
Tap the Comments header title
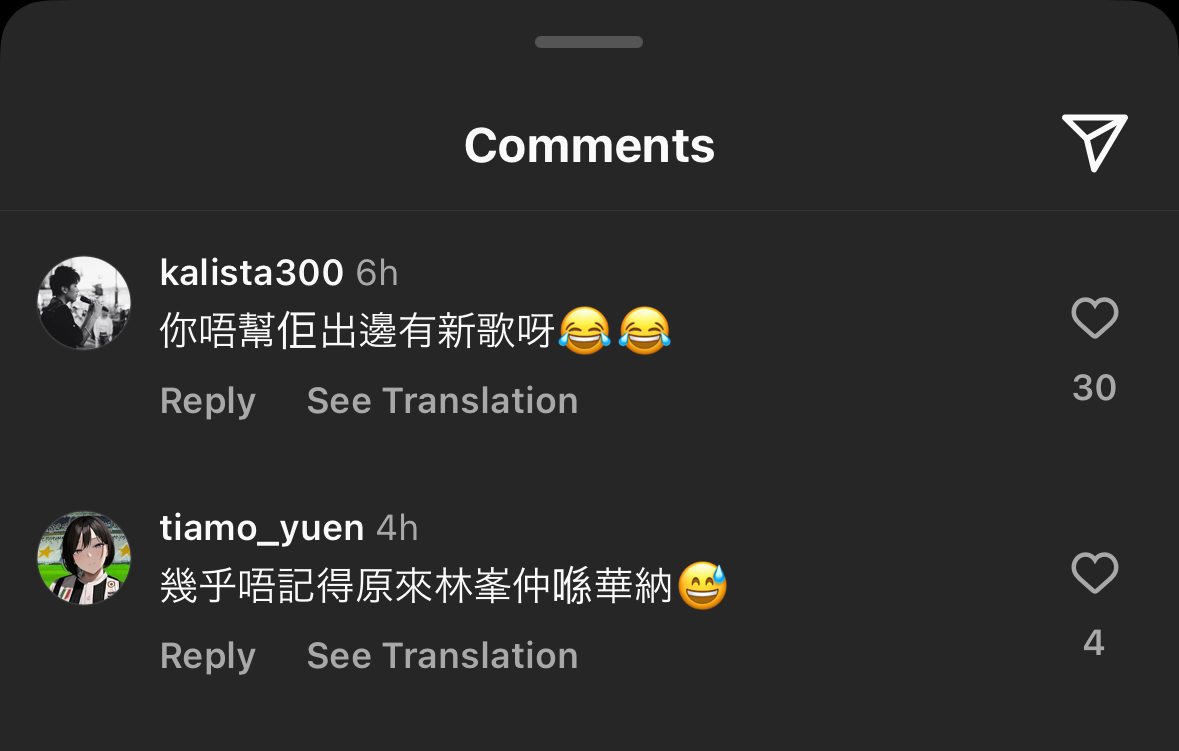tap(590, 145)
